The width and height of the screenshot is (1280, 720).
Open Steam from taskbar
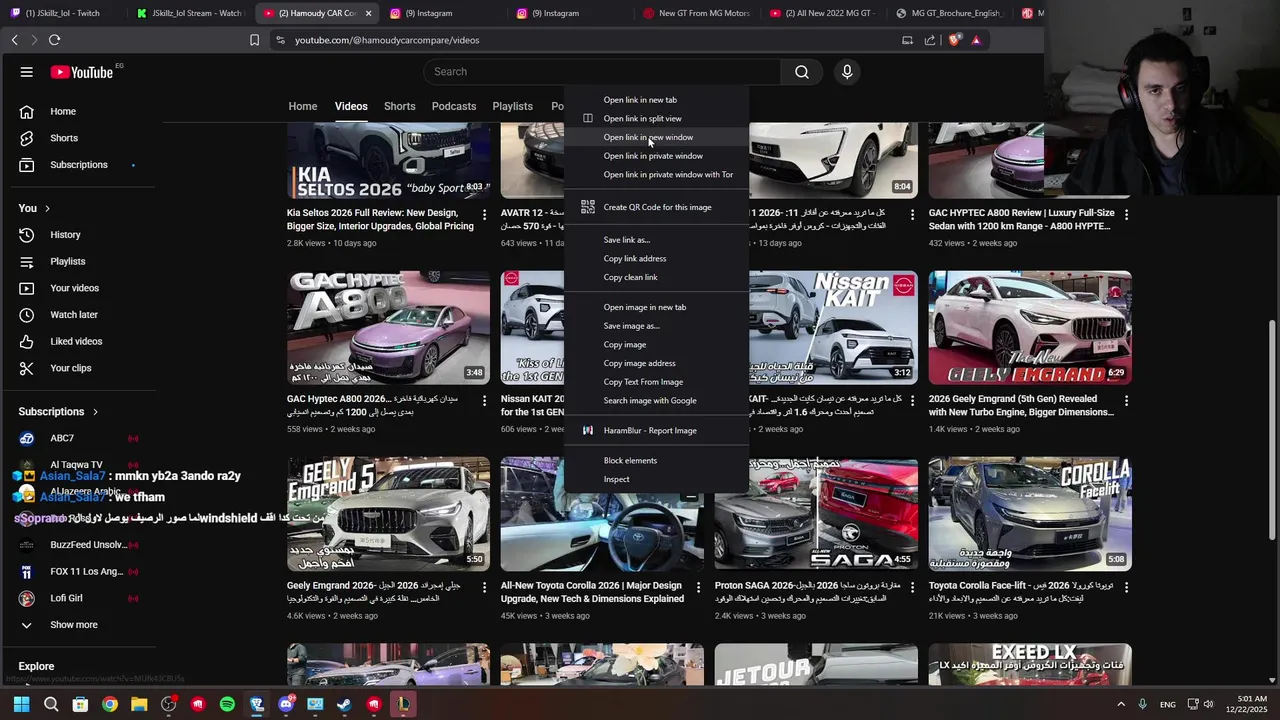(344, 704)
